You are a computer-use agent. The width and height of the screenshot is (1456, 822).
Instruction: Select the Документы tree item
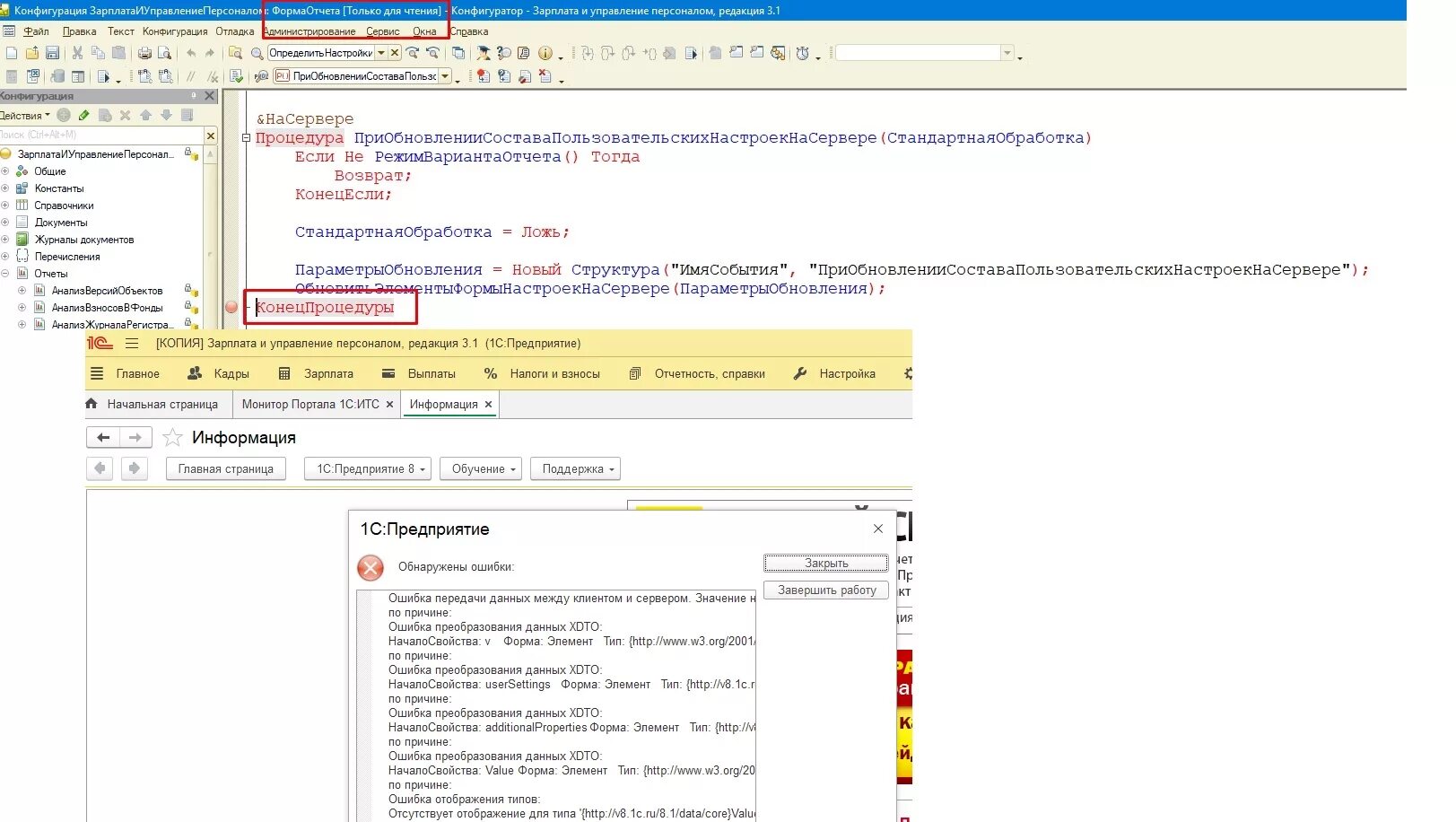[61, 223]
